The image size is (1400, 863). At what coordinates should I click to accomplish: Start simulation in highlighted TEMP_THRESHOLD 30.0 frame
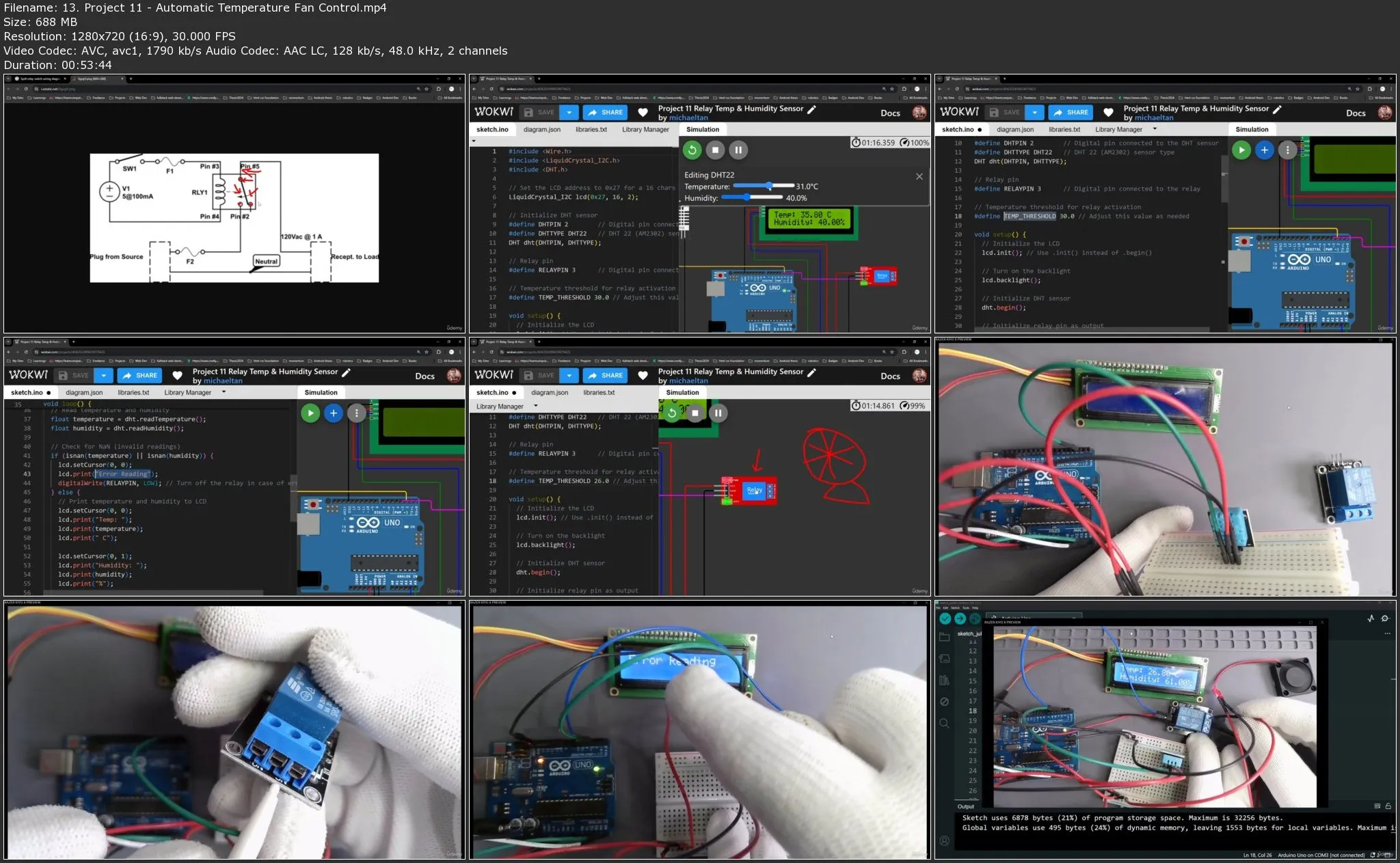click(1241, 150)
